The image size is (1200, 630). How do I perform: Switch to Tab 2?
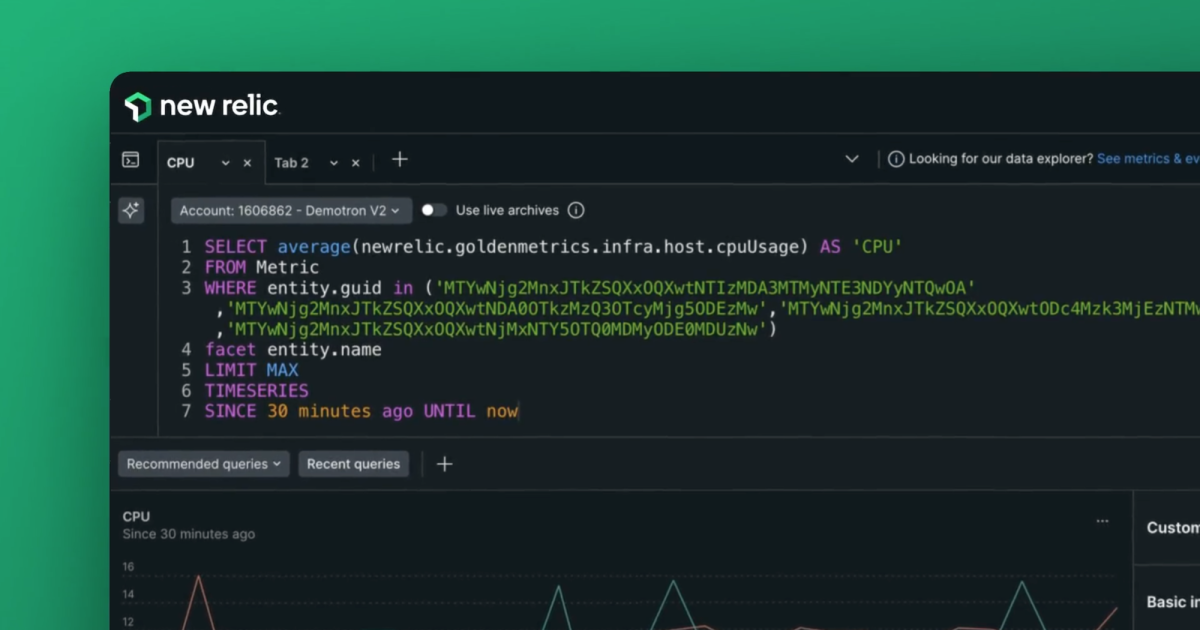coord(291,161)
